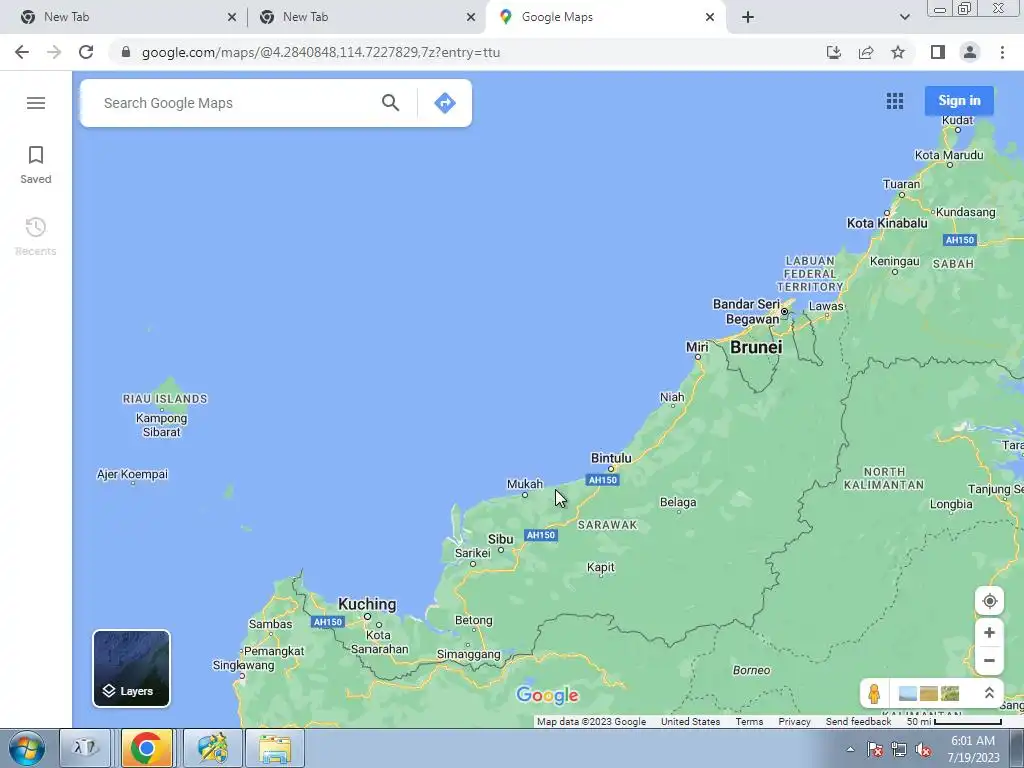Go forward in browser history

[x=54, y=52]
